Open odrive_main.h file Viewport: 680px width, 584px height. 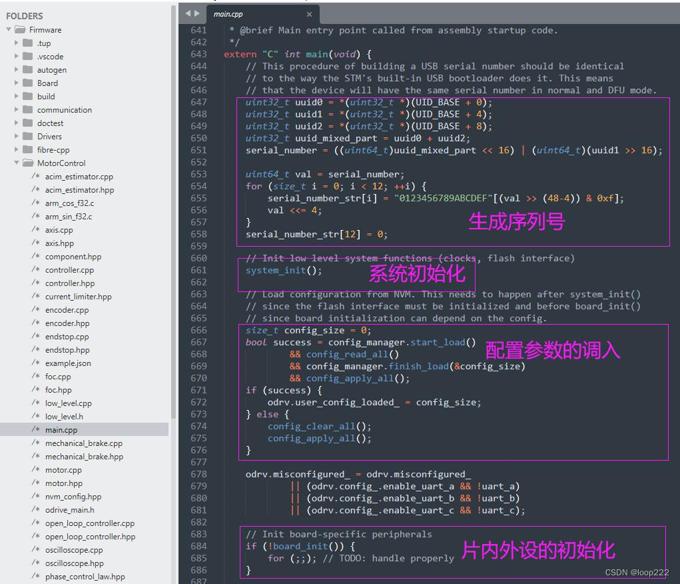coord(69,510)
